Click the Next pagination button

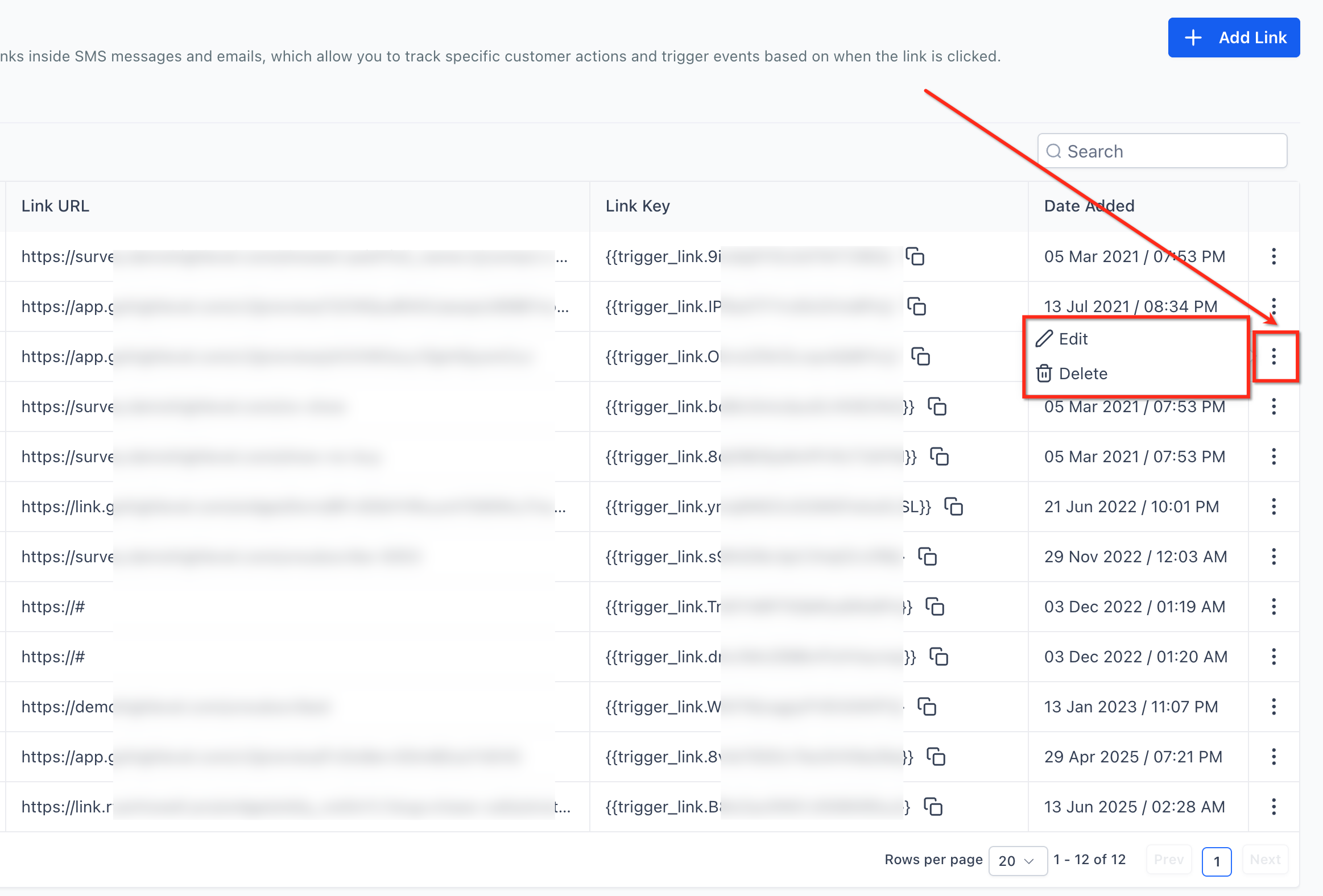point(1265,860)
